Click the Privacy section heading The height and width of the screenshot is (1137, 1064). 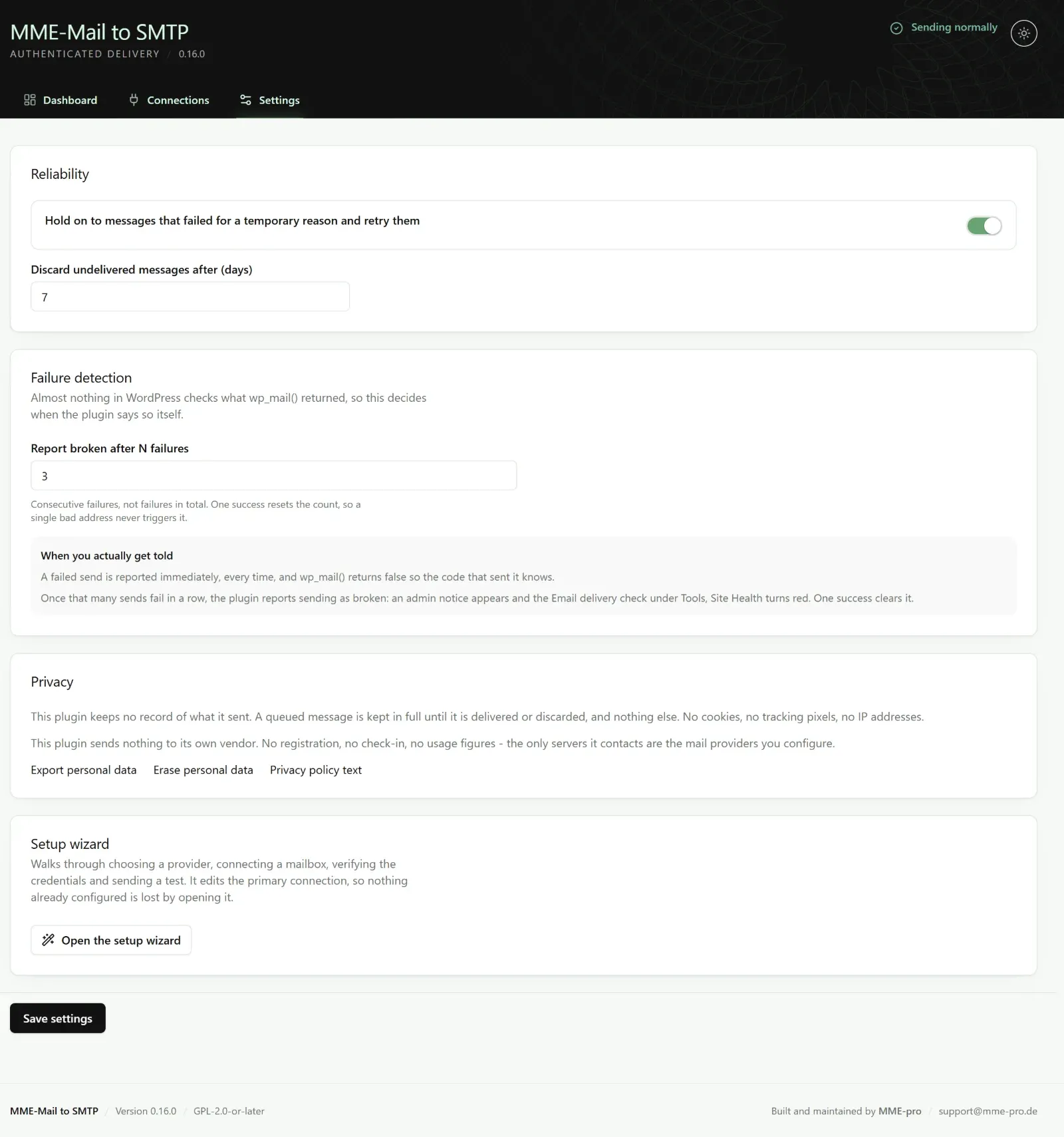(x=52, y=682)
